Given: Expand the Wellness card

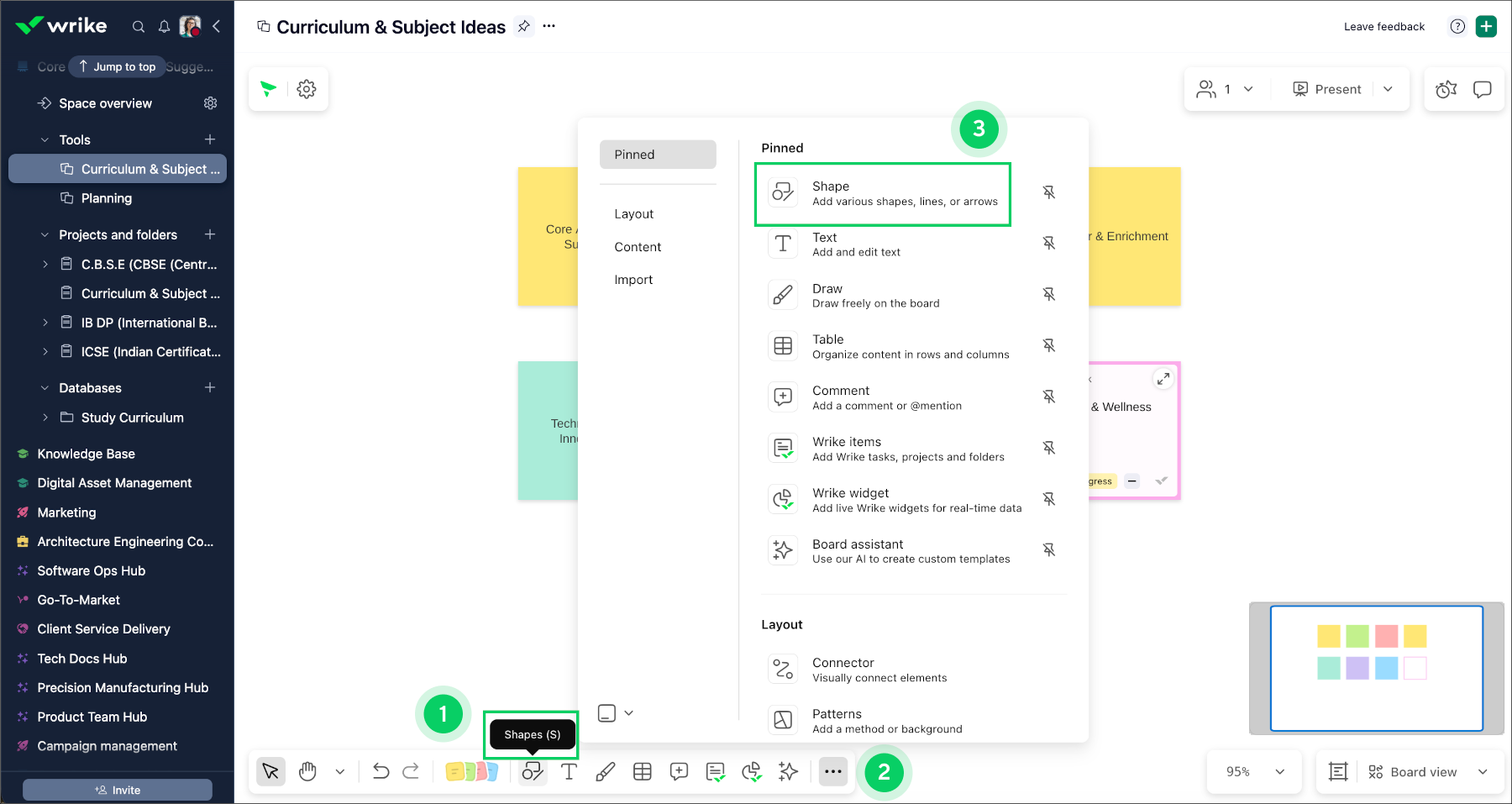Looking at the screenshot, I should pyautogui.click(x=1163, y=379).
